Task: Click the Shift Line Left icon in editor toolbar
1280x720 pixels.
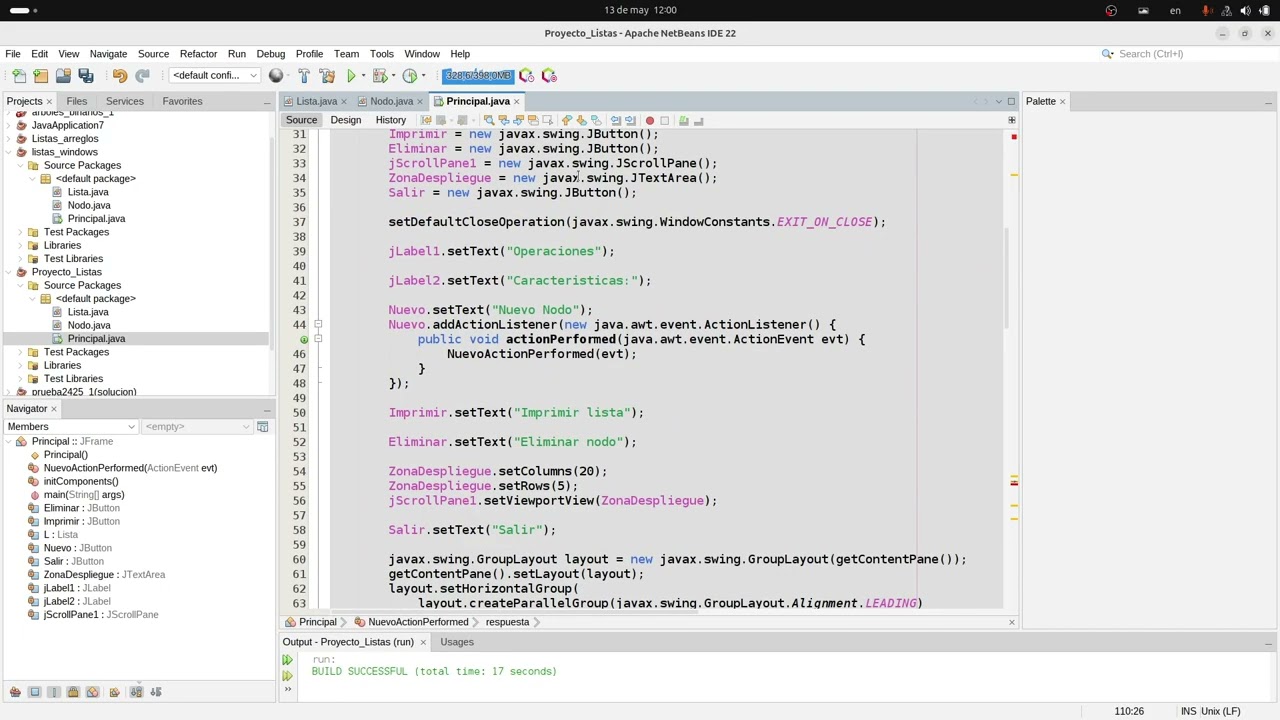Action: click(615, 121)
